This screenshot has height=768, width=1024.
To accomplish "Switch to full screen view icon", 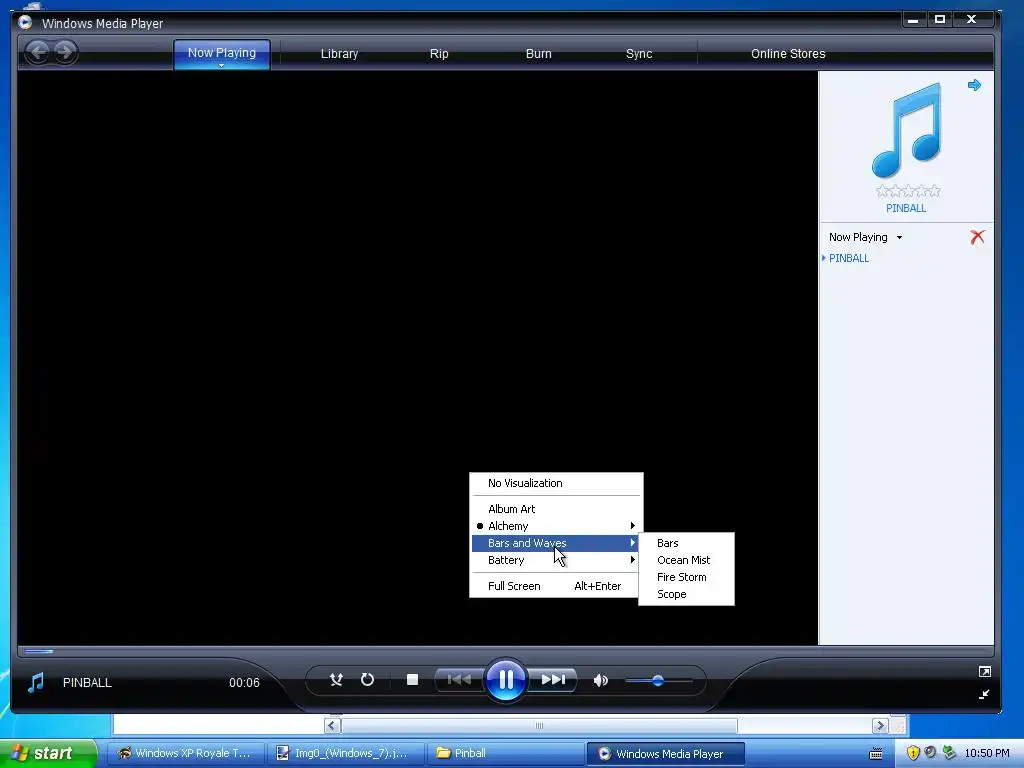I will tap(985, 671).
